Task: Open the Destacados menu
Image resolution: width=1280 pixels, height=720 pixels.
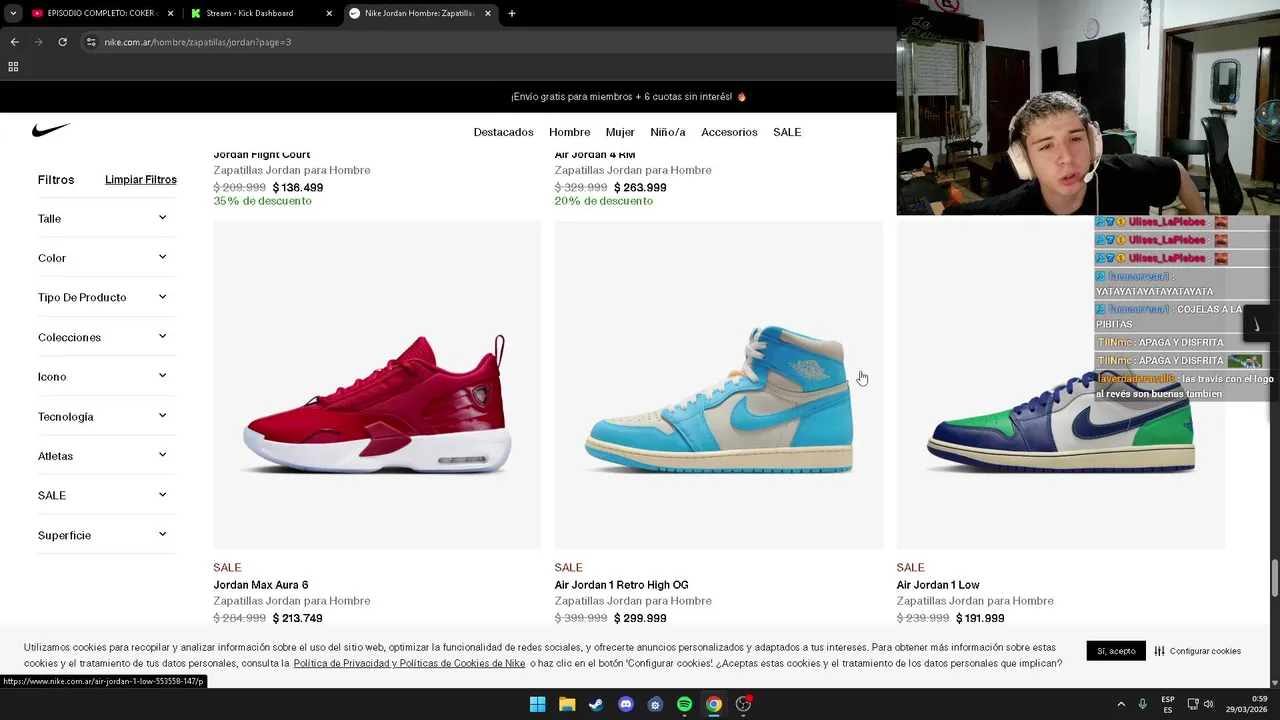Action: pos(503,132)
